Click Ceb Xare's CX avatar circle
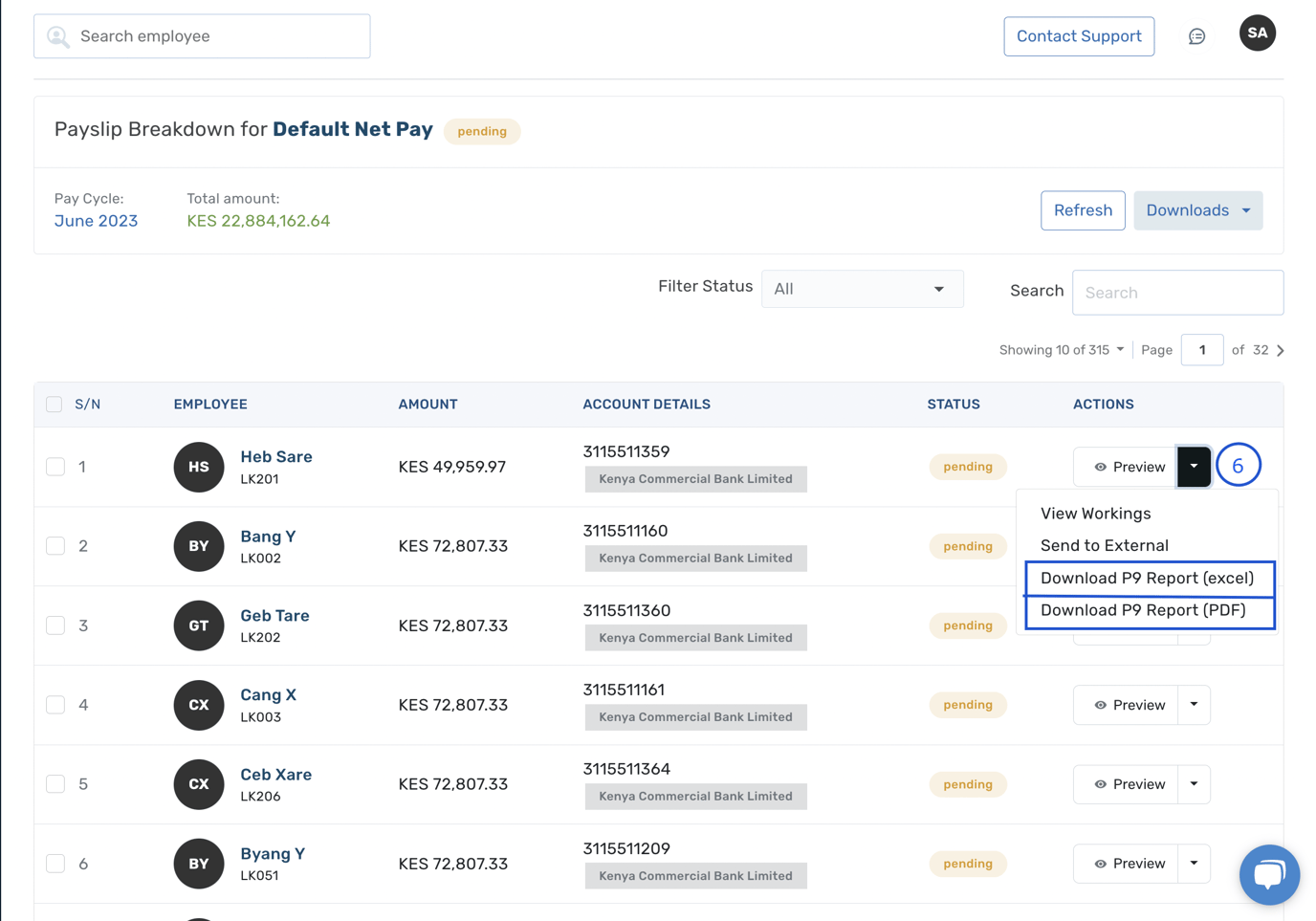 pyautogui.click(x=198, y=784)
